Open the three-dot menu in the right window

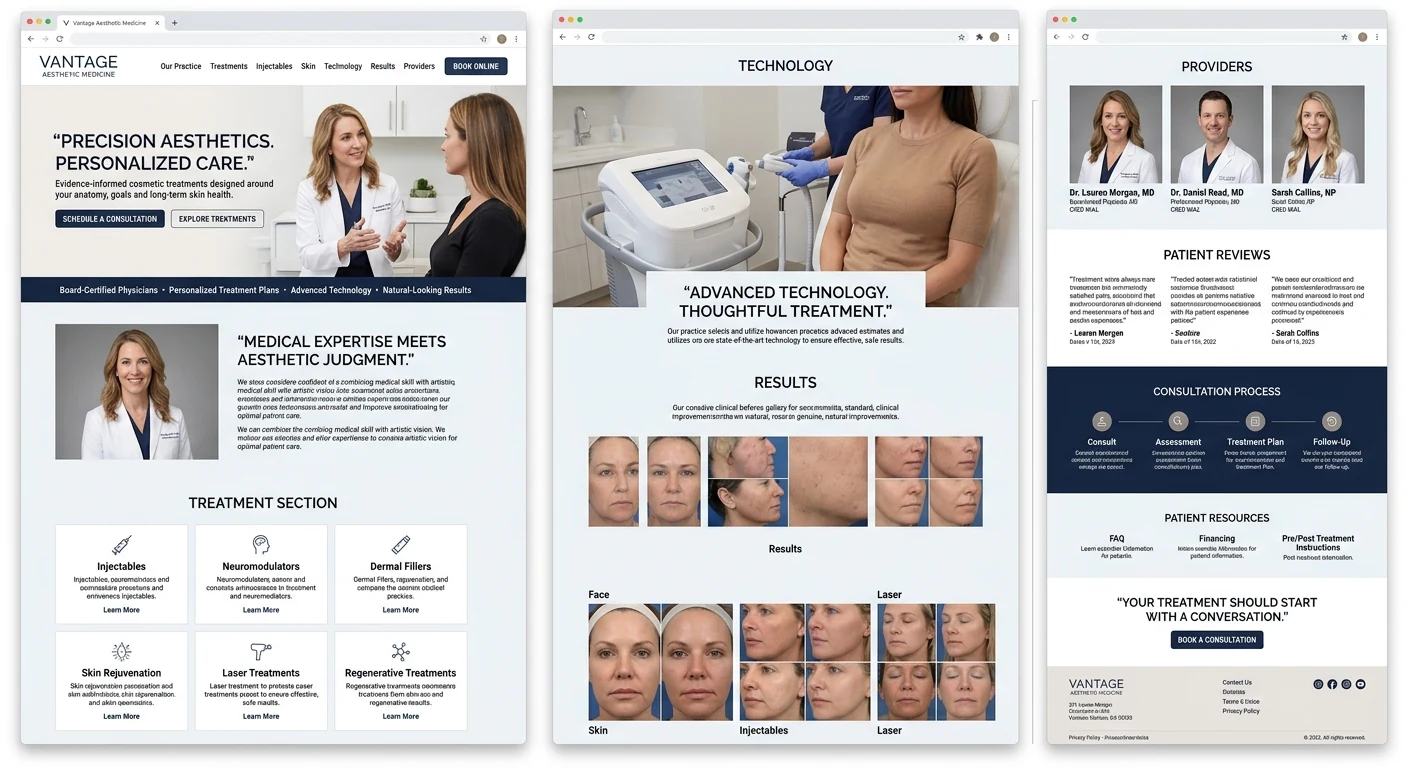tap(1377, 37)
